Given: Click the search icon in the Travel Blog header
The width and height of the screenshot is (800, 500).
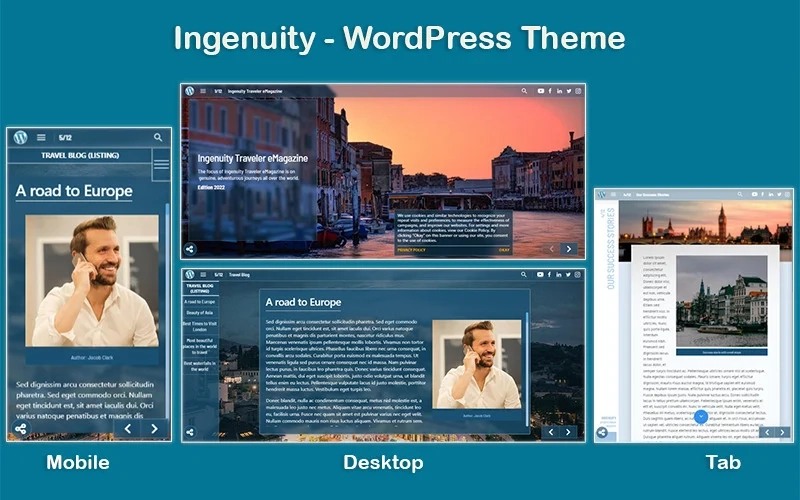Looking at the screenshot, I should tap(524, 274).
